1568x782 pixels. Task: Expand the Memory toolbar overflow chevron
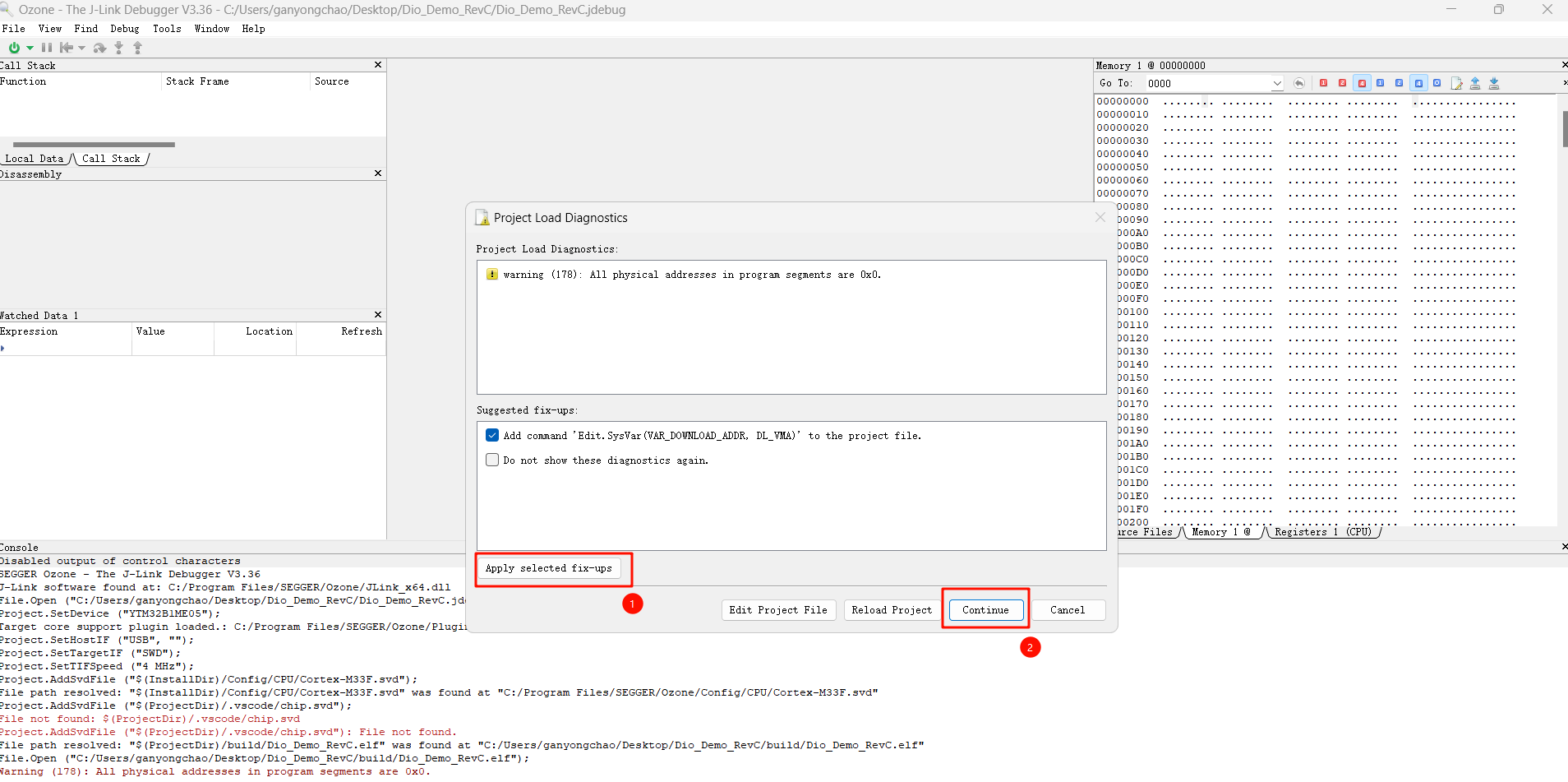[1565, 83]
